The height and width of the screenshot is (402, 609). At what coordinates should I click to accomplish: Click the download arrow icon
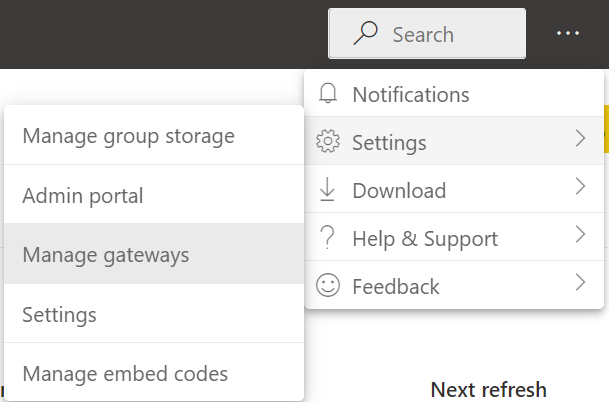[327, 190]
